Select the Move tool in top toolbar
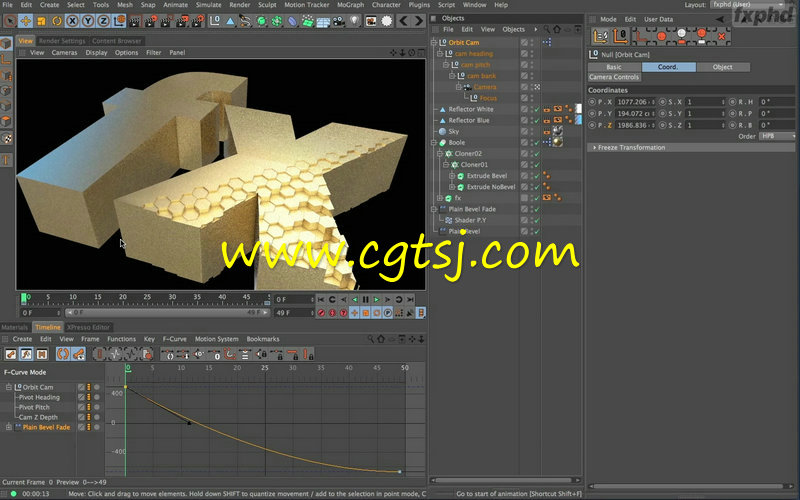 tap(26, 21)
